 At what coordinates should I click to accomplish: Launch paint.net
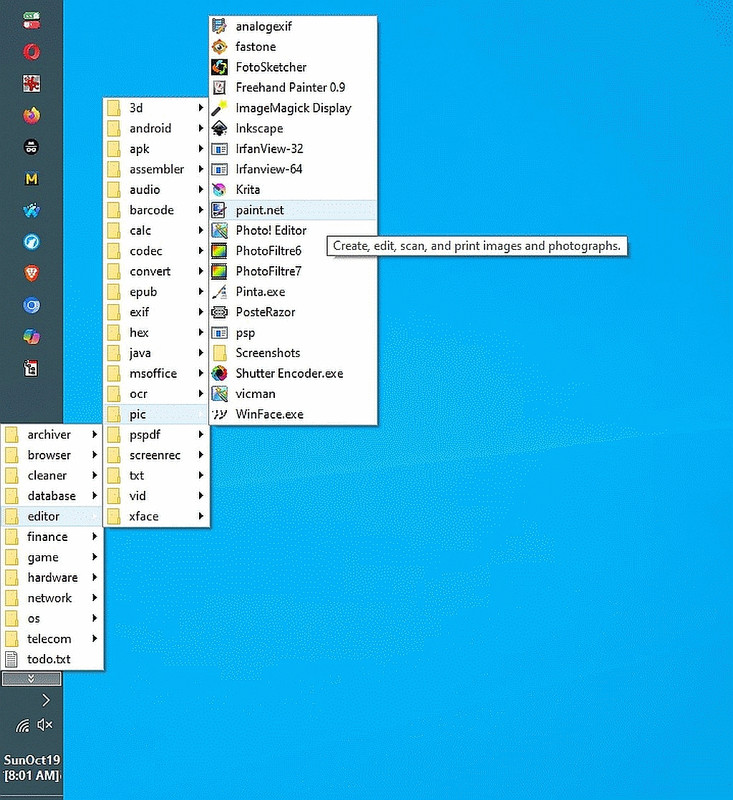click(293, 210)
